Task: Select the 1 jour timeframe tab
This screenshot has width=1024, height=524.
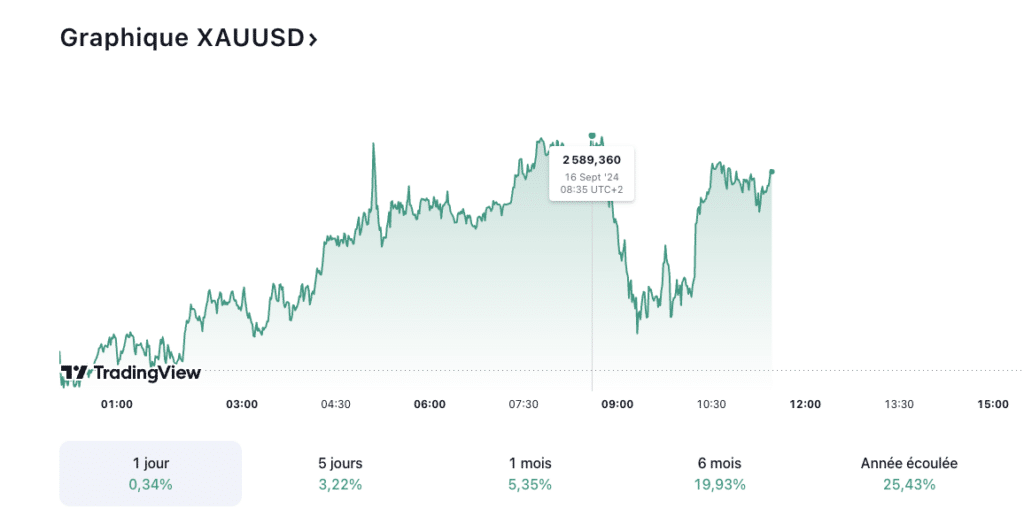Action: tap(150, 473)
